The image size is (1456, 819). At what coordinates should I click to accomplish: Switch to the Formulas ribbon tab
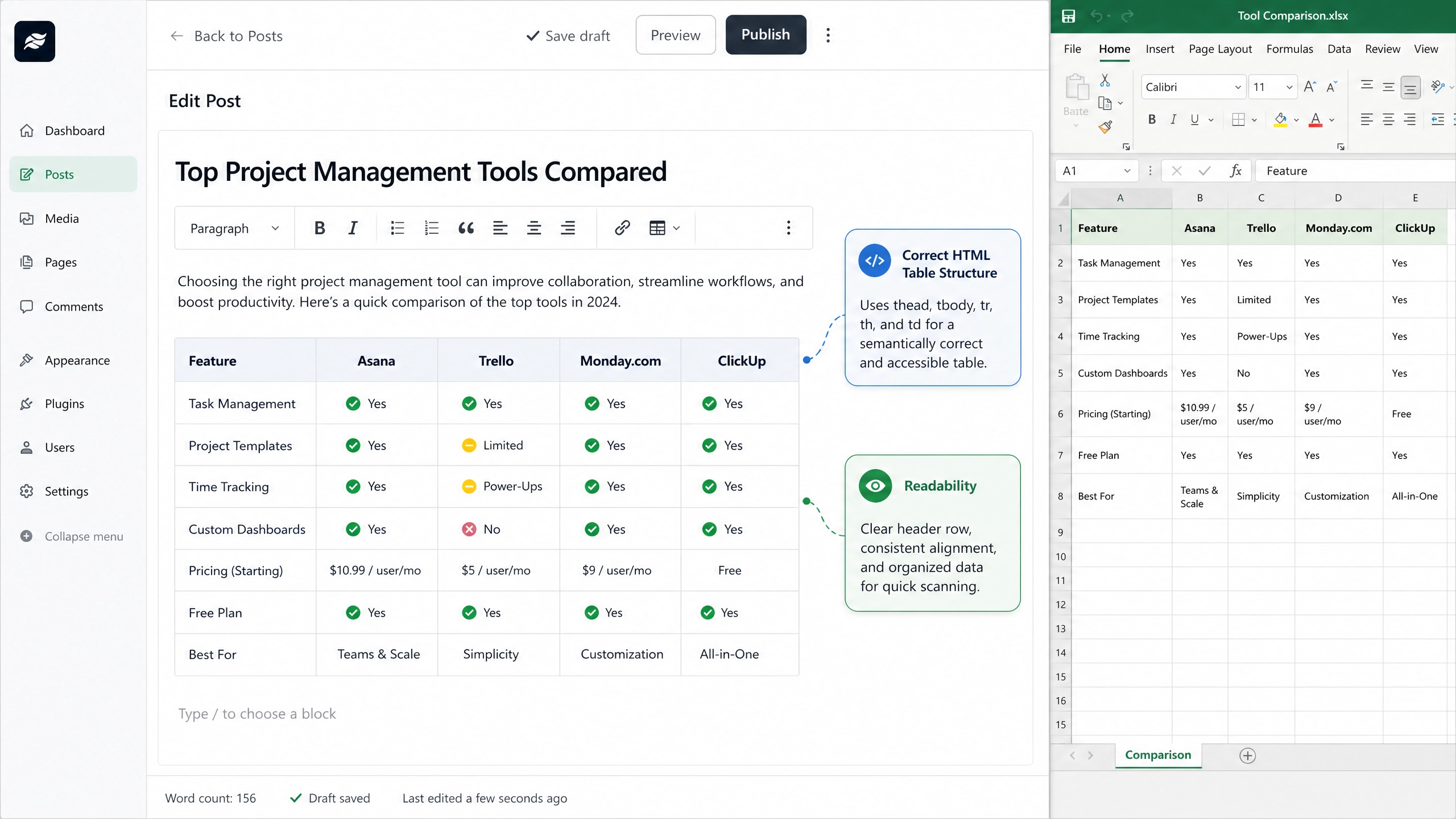(x=1289, y=49)
